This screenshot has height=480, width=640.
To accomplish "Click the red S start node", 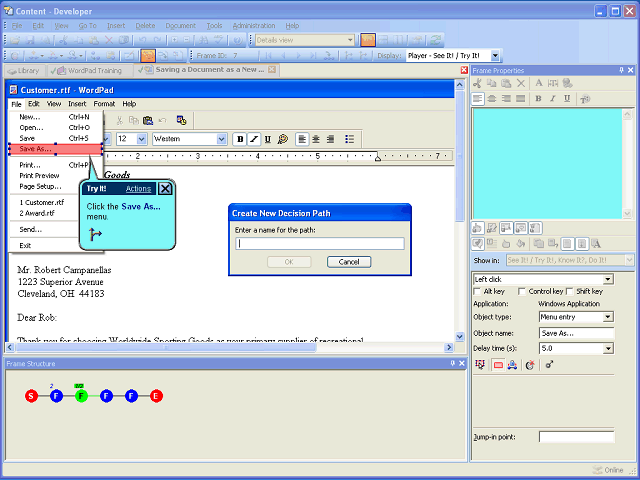I will coord(31,396).
